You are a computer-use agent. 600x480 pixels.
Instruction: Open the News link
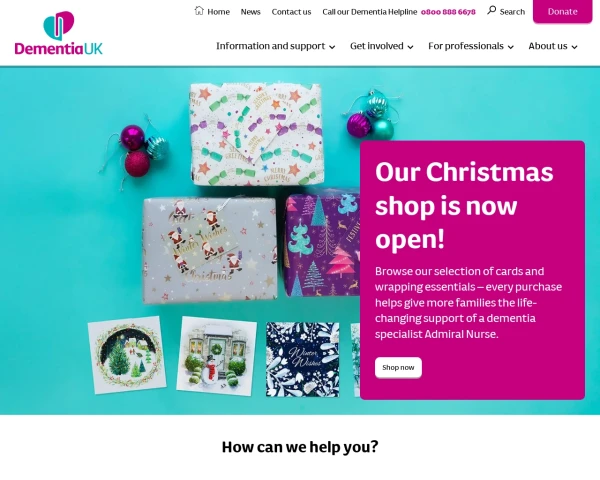(x=250, y=12)
